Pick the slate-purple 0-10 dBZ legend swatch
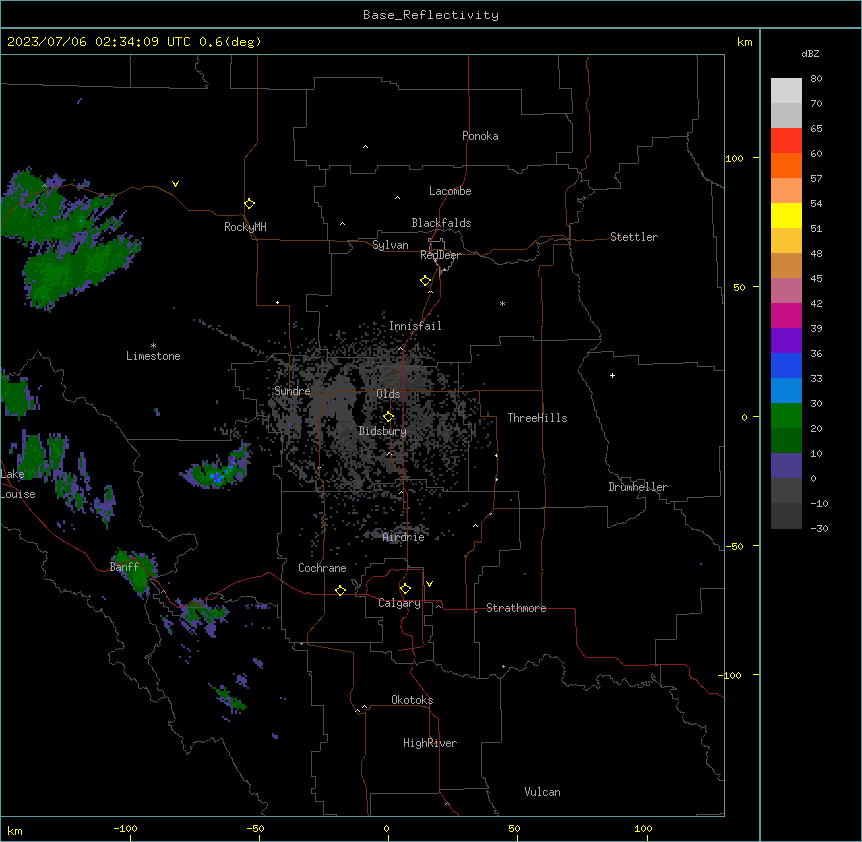Viewport: 862px width, 842px height. point(786,466)
